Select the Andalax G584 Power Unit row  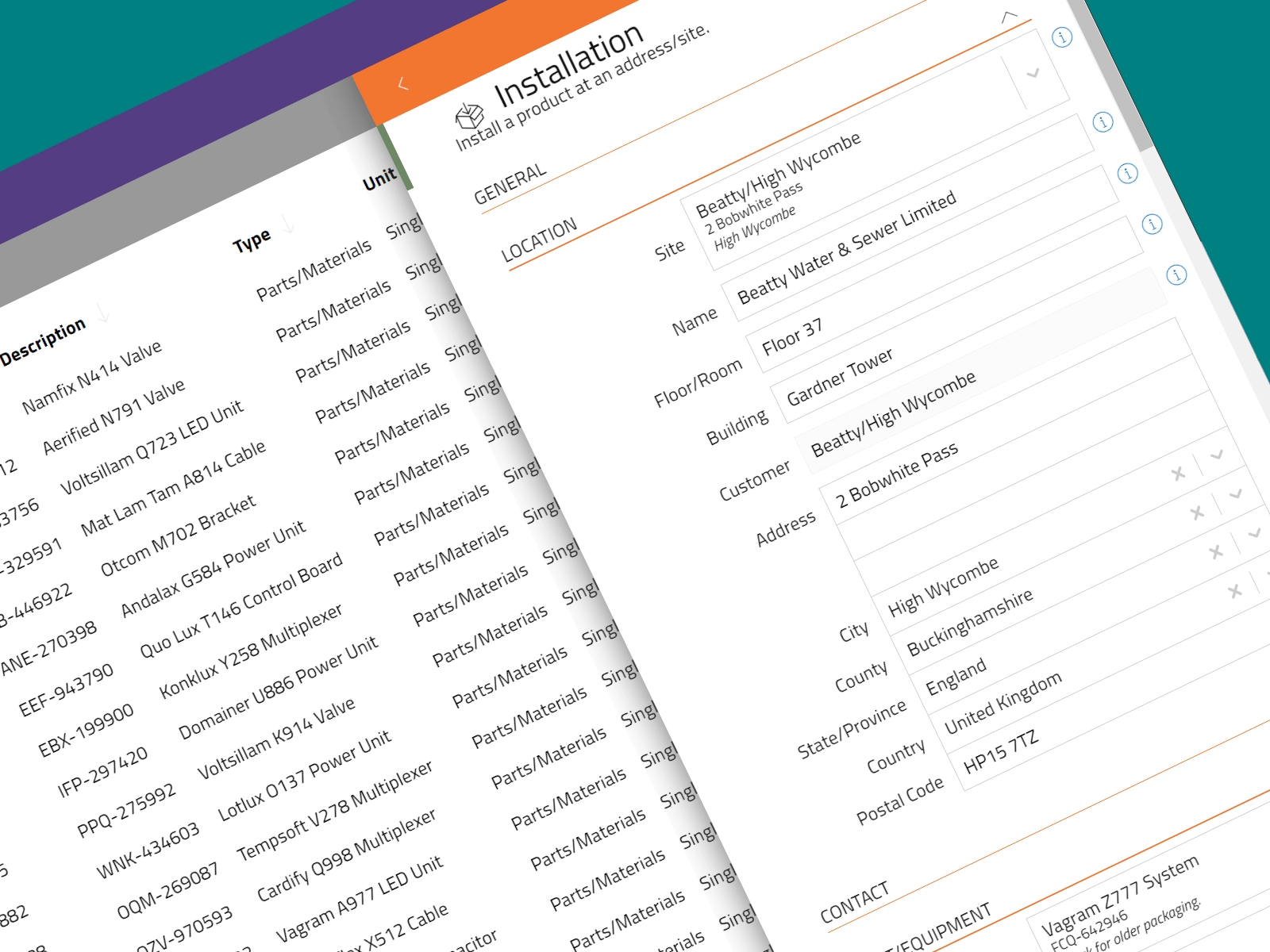pos(213,569)
